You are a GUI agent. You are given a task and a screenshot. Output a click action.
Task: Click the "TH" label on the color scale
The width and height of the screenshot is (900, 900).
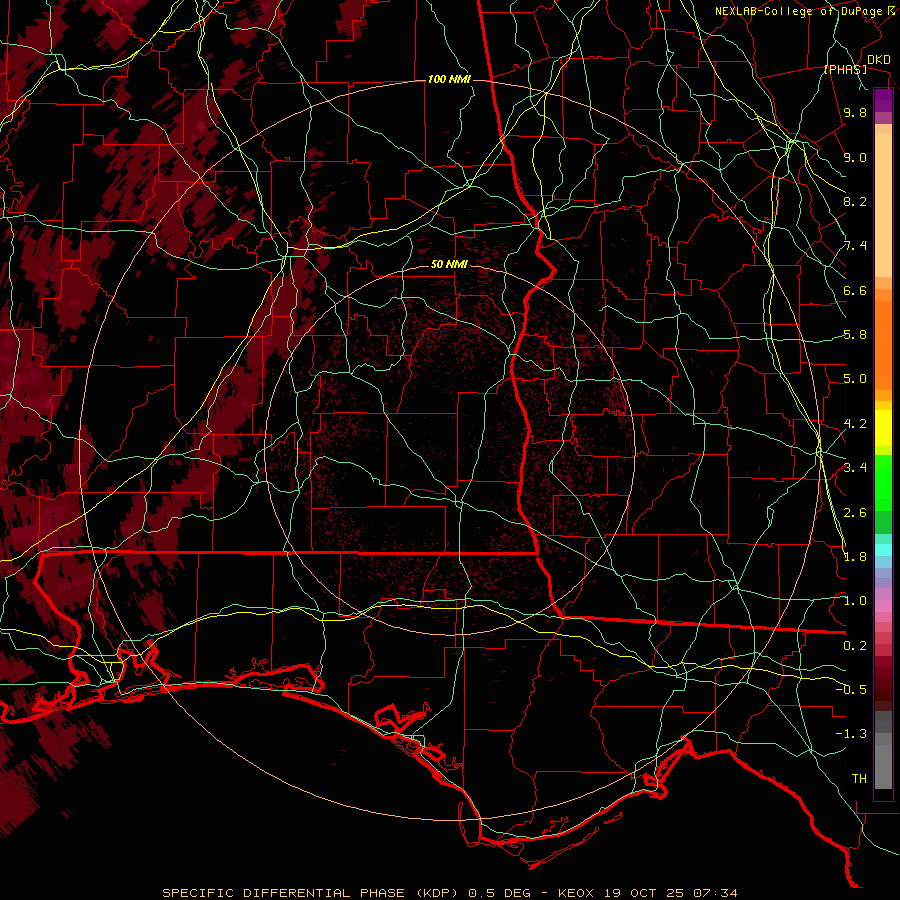[x=859, y=779]
